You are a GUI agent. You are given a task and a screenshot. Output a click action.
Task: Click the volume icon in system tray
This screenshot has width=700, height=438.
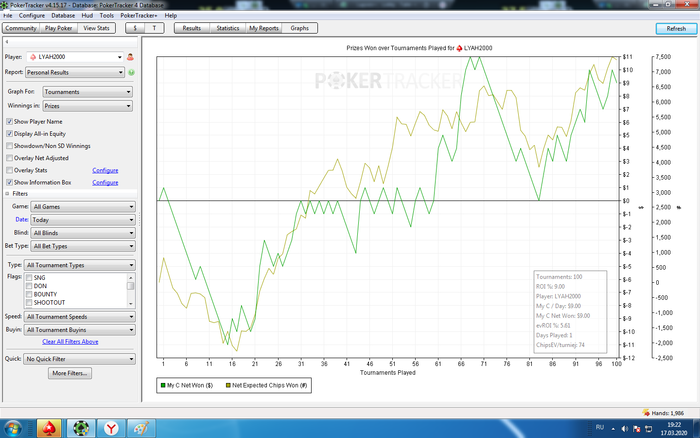625,429
